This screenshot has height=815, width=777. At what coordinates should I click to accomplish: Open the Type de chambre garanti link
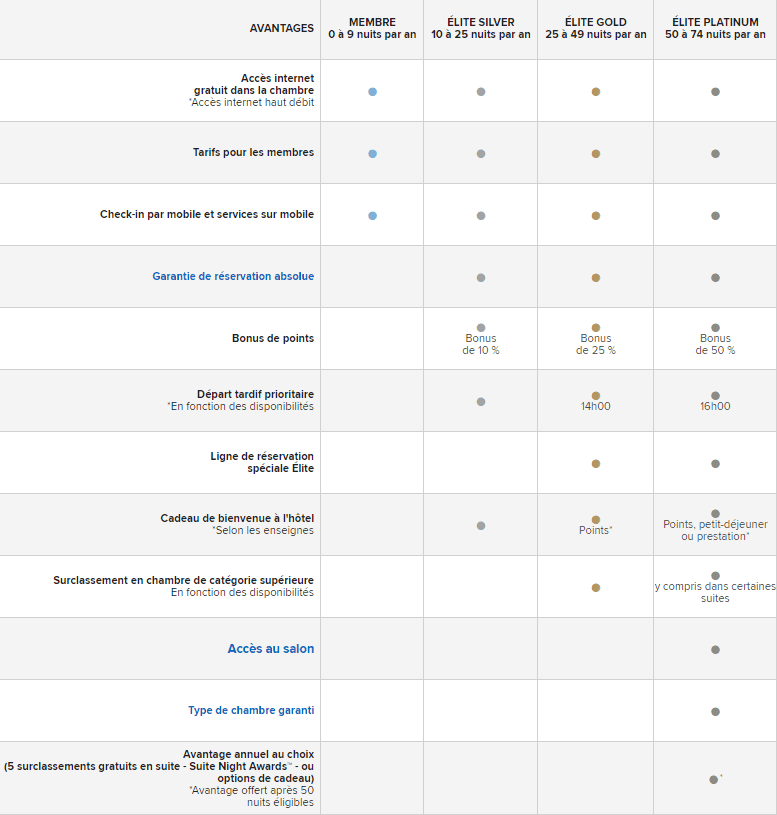click(251, 711)
